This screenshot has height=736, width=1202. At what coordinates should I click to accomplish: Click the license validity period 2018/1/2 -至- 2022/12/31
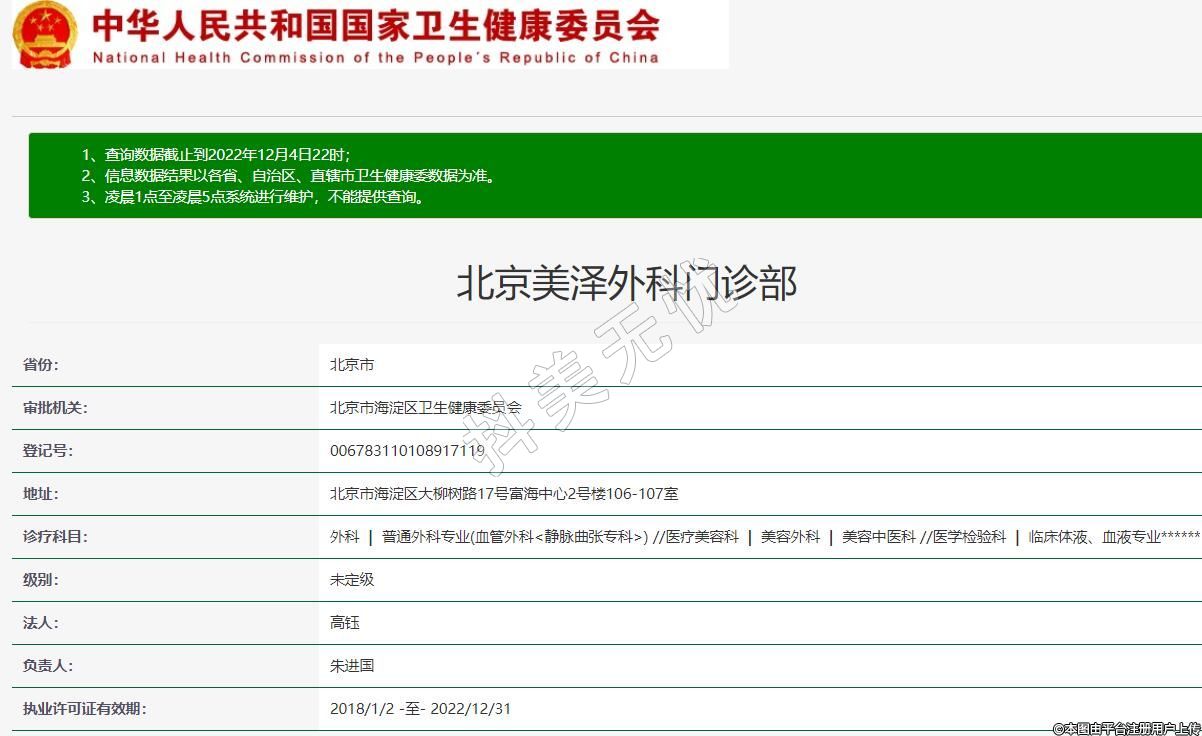[x=420, y=709]
